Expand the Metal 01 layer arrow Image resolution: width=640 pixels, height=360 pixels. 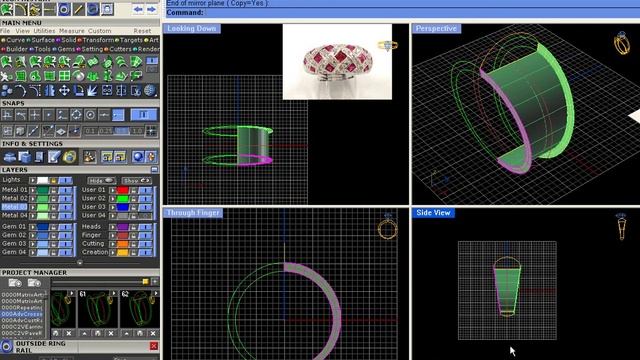tap(33, 190)
